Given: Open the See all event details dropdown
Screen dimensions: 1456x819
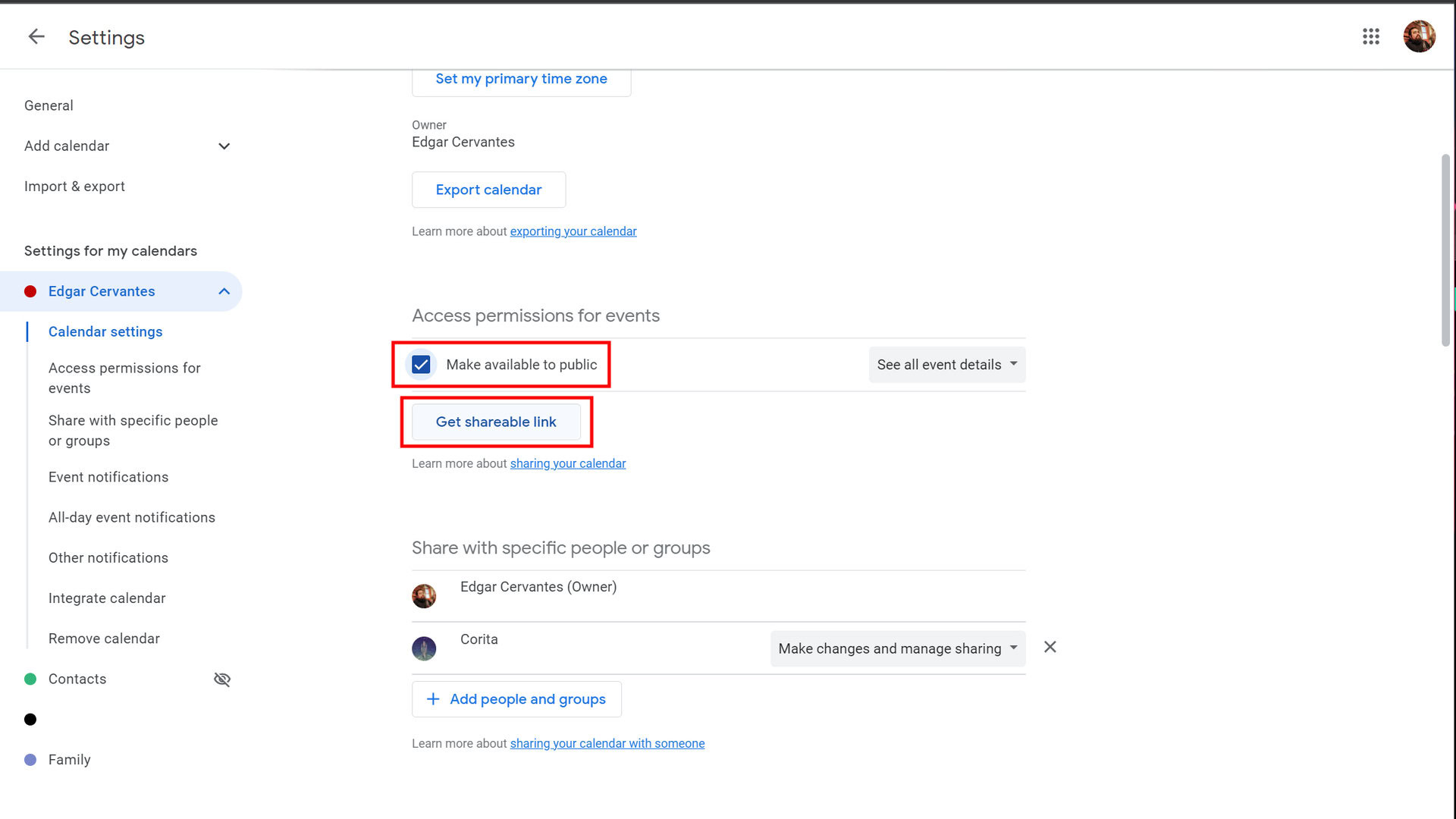Looking at the screenshot, I should tap(946, 365).
